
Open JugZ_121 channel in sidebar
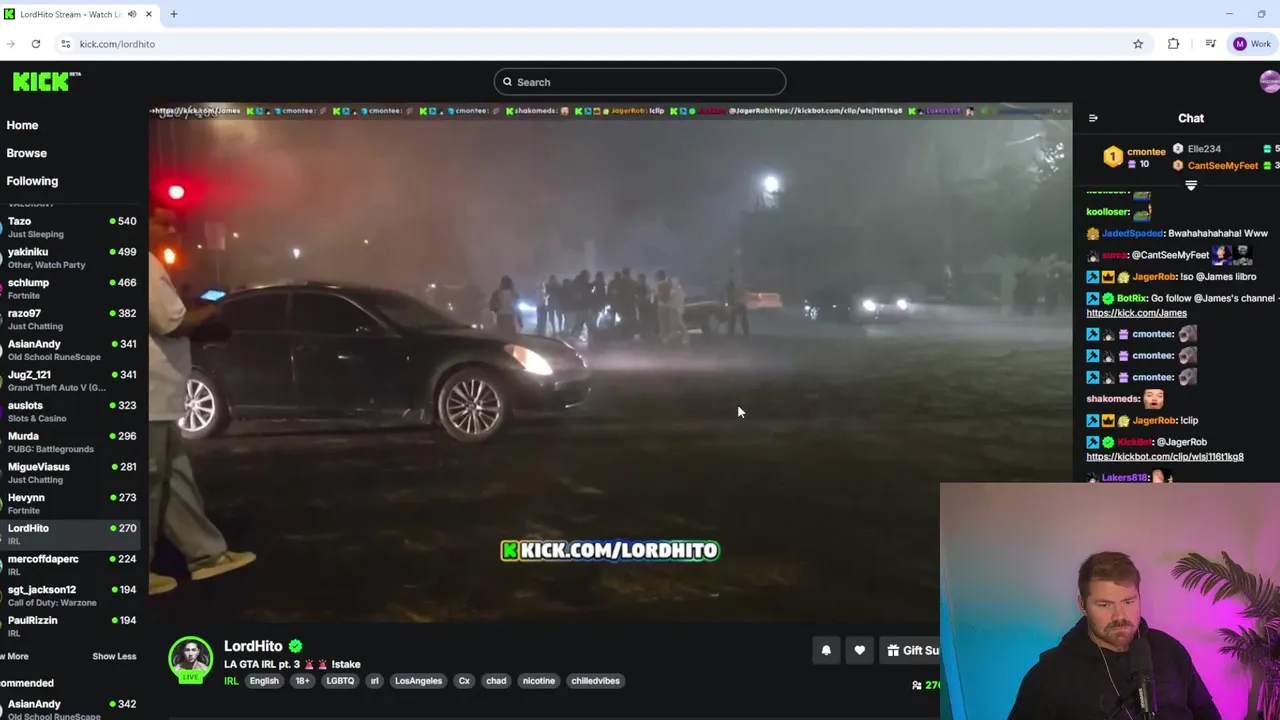click(70, 381)
